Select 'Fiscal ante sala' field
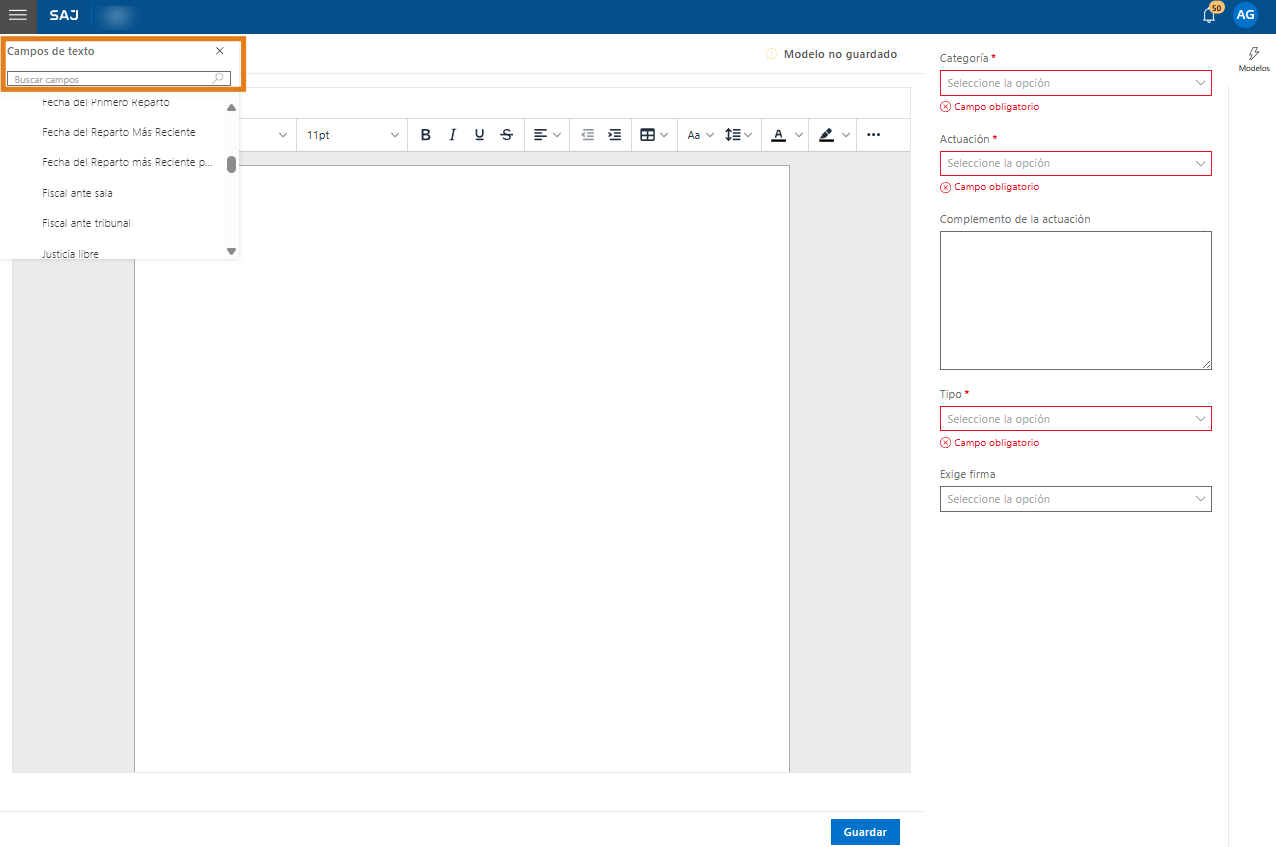This screenshot has width=1276, height=847. click(77, 193)
